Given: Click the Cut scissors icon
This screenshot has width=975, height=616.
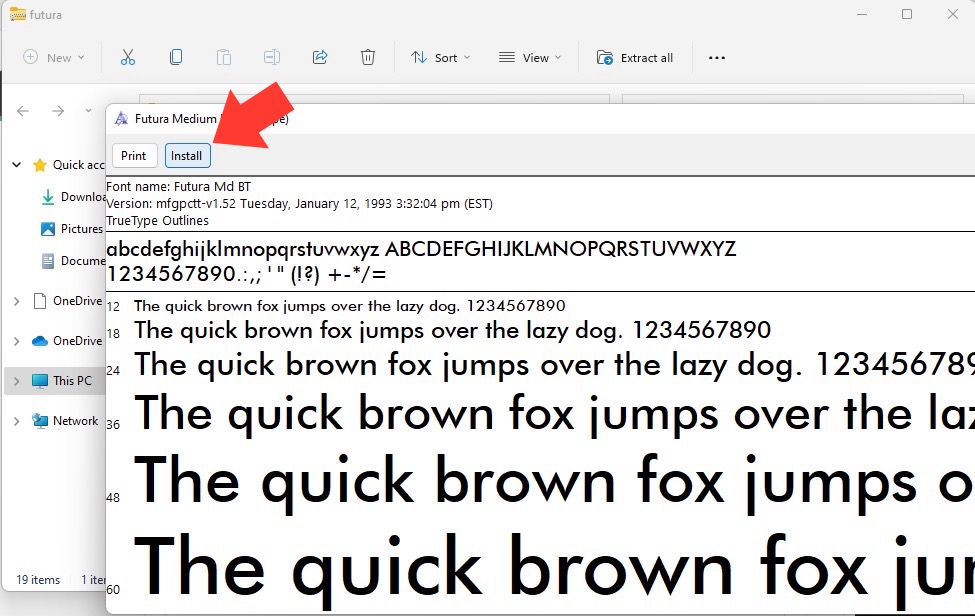Looking at the screenshot, I should (127, 58).
